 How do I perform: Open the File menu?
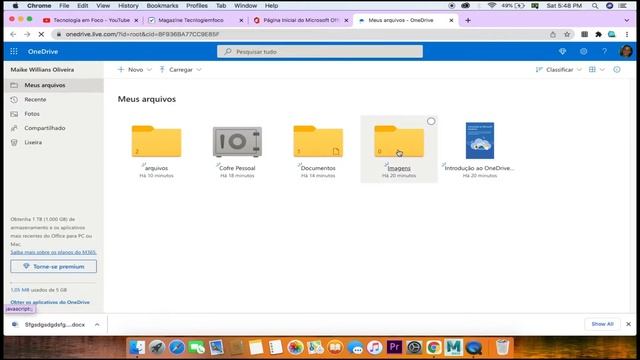click(x=64, y=6)
